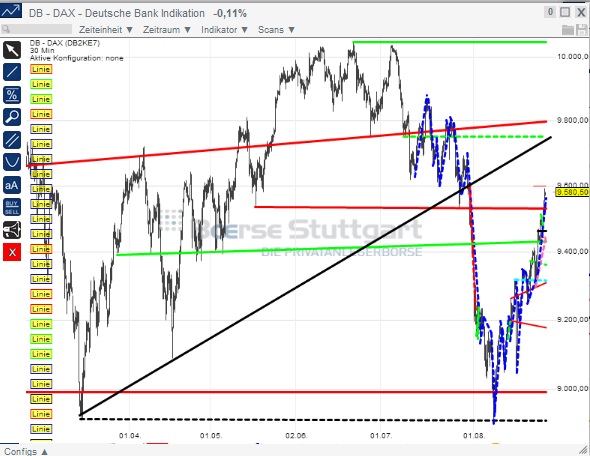
Task: Open the folder load icon
Action: pos(568,30)
